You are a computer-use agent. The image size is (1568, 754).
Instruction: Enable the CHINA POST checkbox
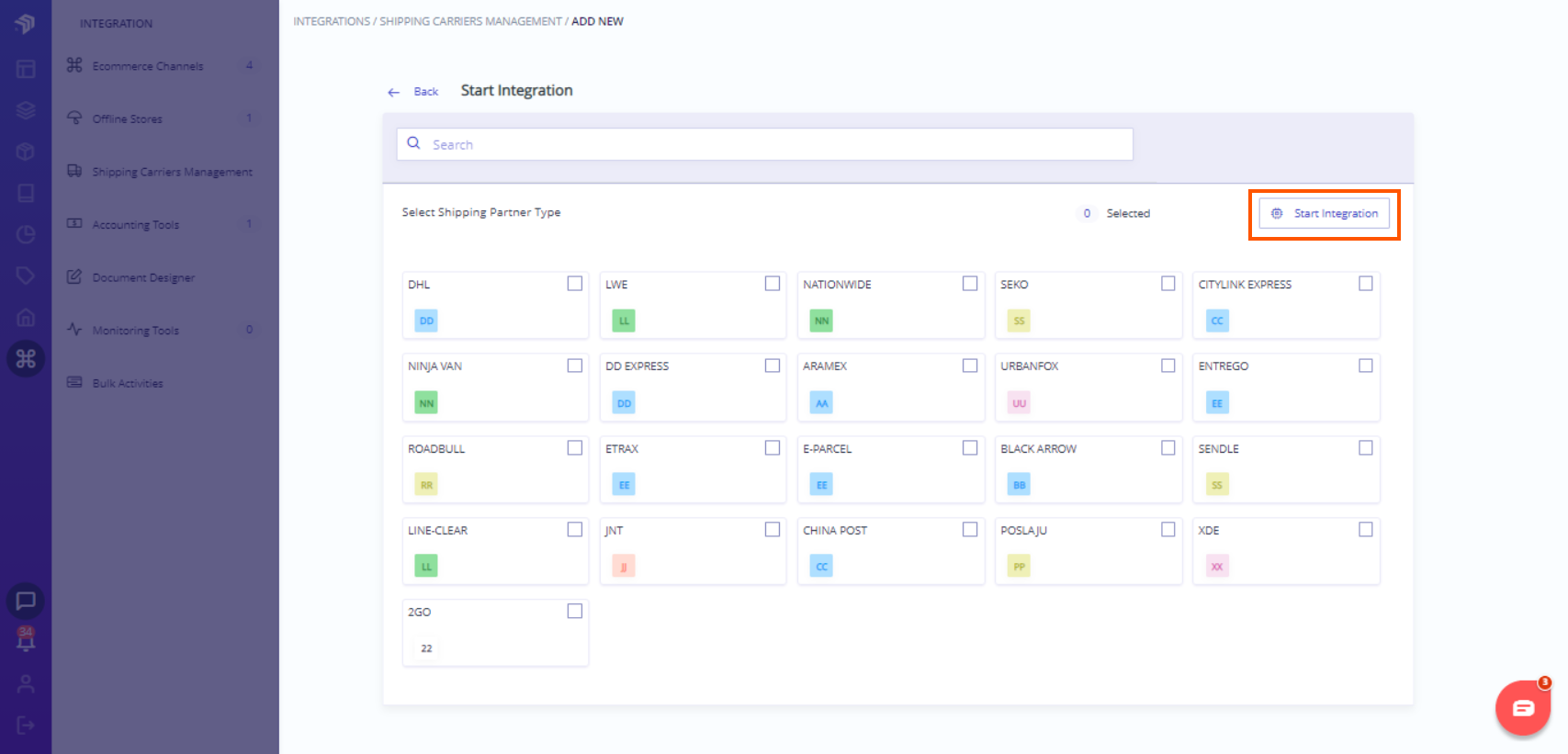pos(970,530)
